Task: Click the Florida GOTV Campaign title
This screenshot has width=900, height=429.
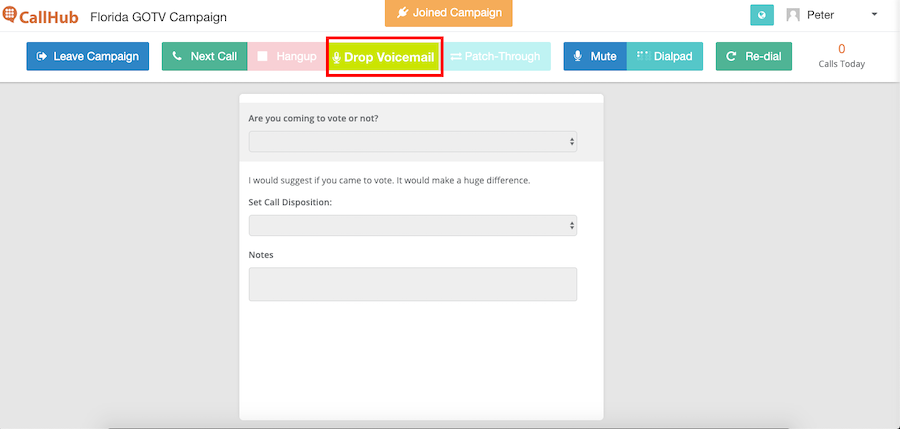Action: (158, 17)
